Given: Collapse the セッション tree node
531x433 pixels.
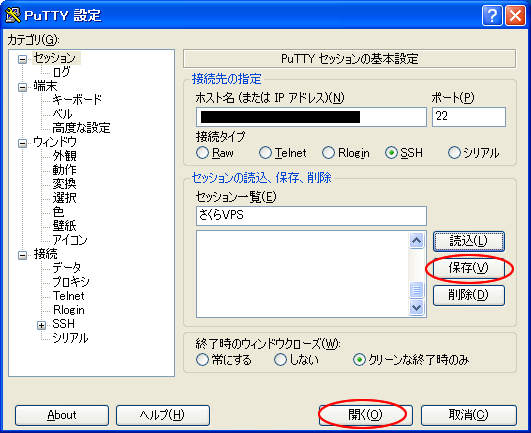Looking at the screenshot, I should point(22,60).
